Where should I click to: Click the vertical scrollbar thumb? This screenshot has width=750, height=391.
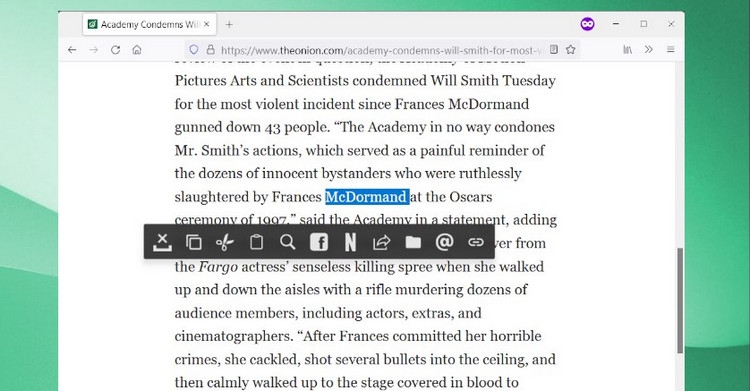[680, 301]
